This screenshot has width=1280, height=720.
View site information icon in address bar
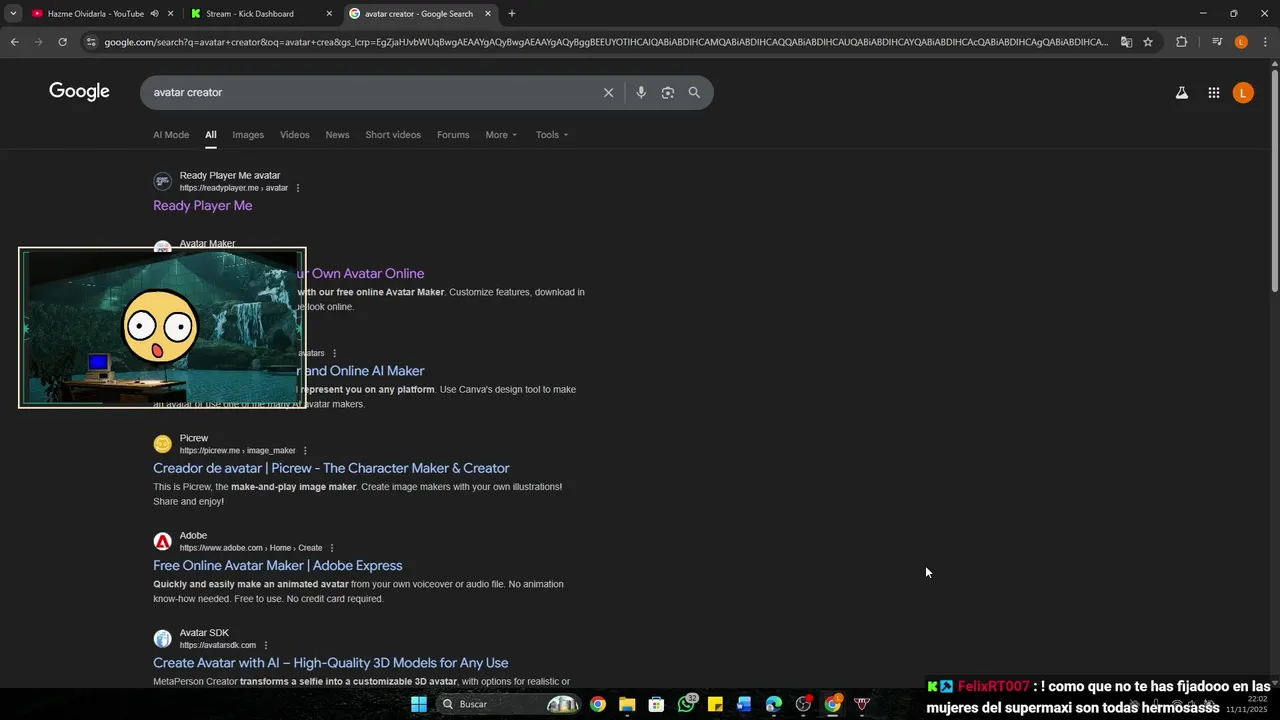(x=91, y=42)
